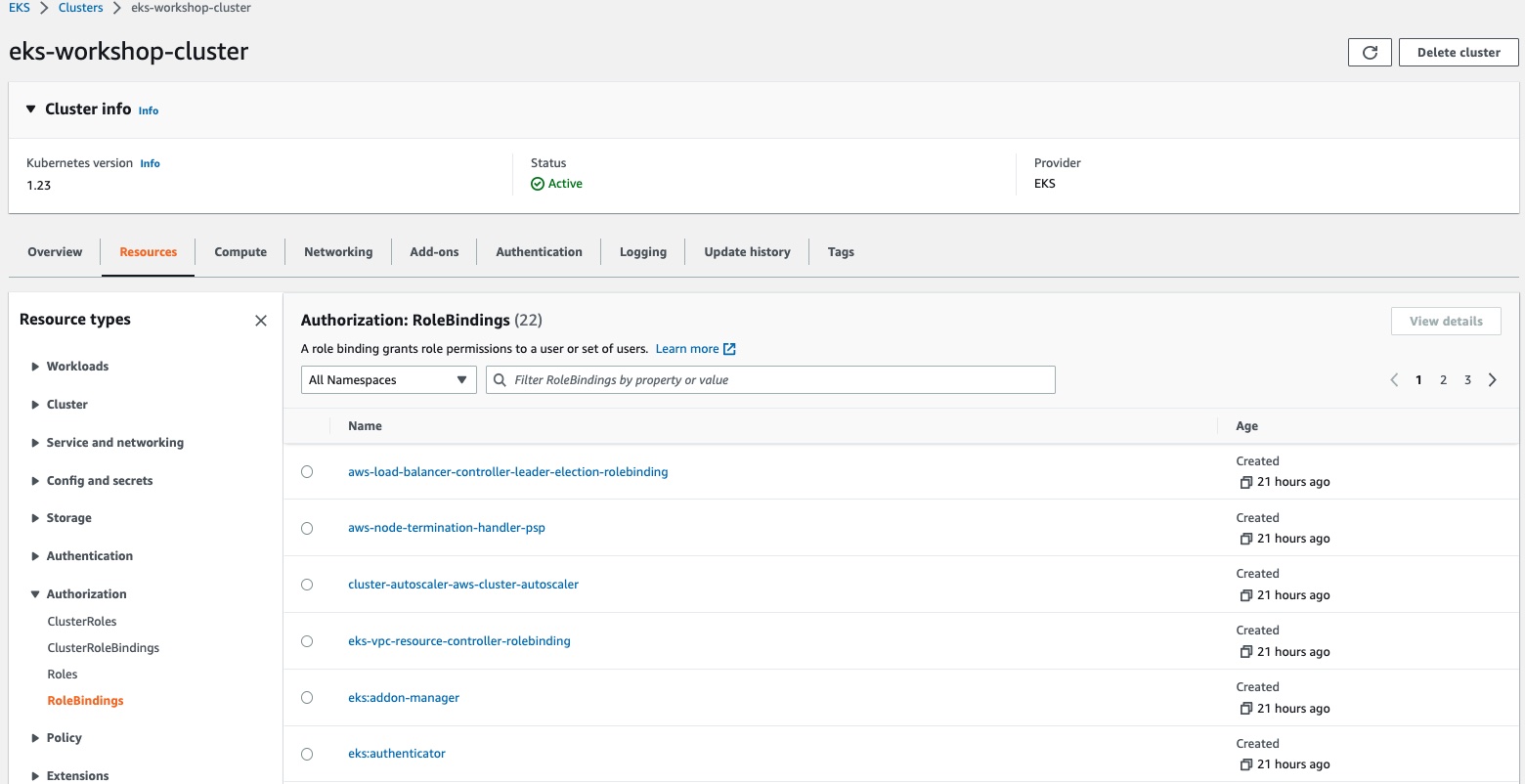Click the age icon for aws-node-termination-handler-psp
The image size is (1525, 784).
click(1245, 539)
